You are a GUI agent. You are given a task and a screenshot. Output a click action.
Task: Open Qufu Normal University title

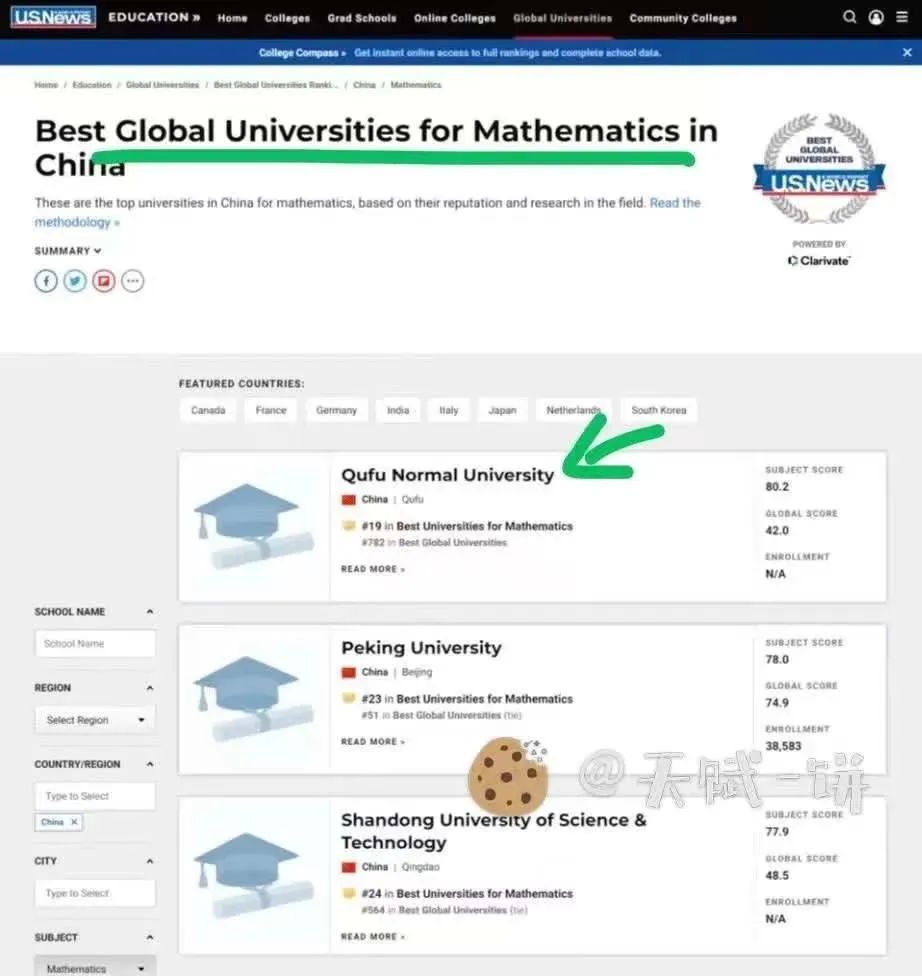tap(447, 475)
